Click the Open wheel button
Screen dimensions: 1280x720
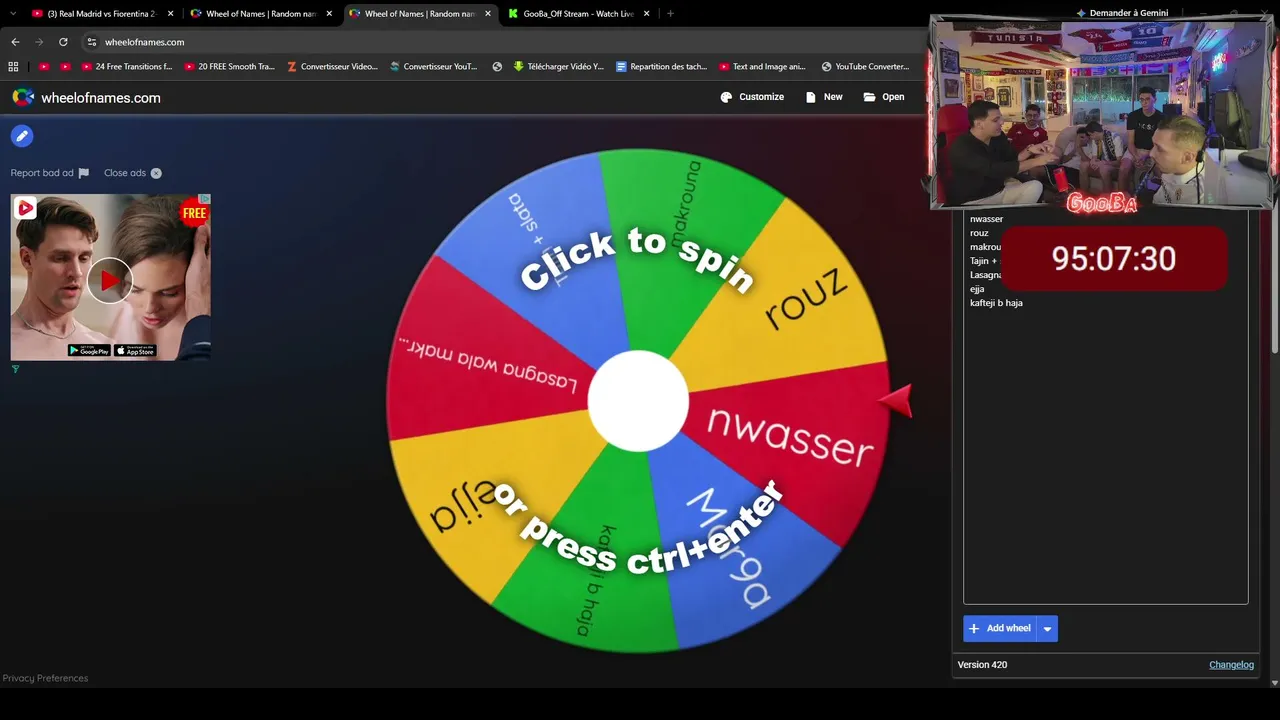coord(884,97)
